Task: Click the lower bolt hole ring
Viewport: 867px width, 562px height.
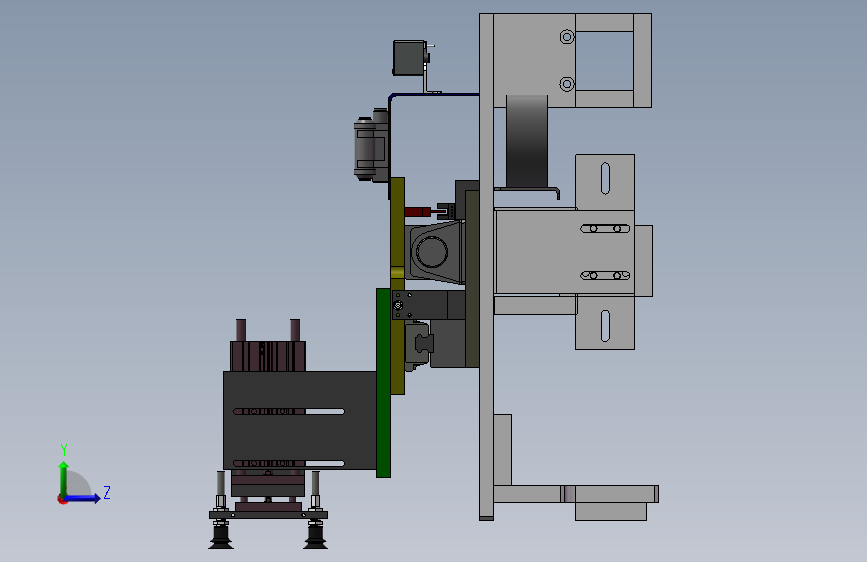Action: coord(567,84)
